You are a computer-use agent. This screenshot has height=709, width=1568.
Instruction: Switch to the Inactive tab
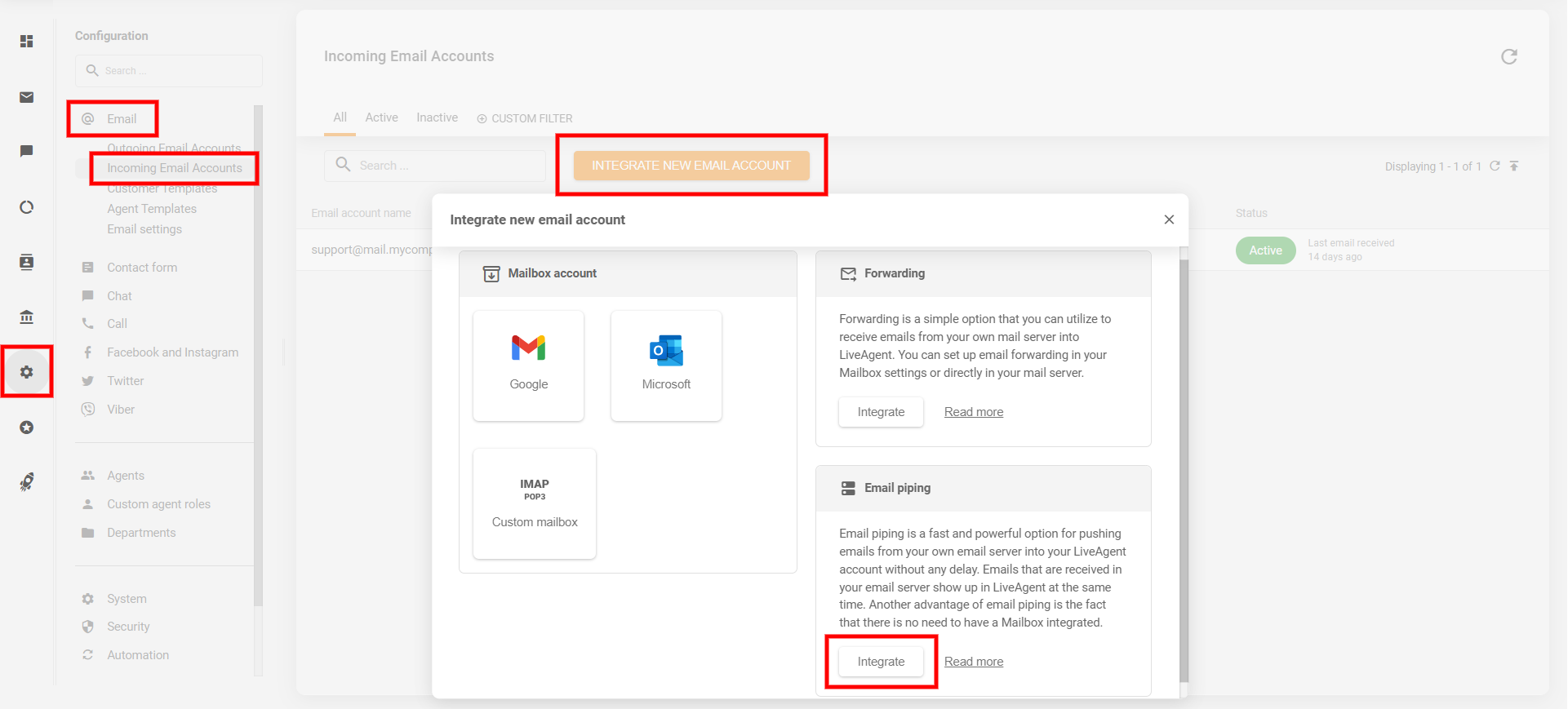[x=437, y=117]
